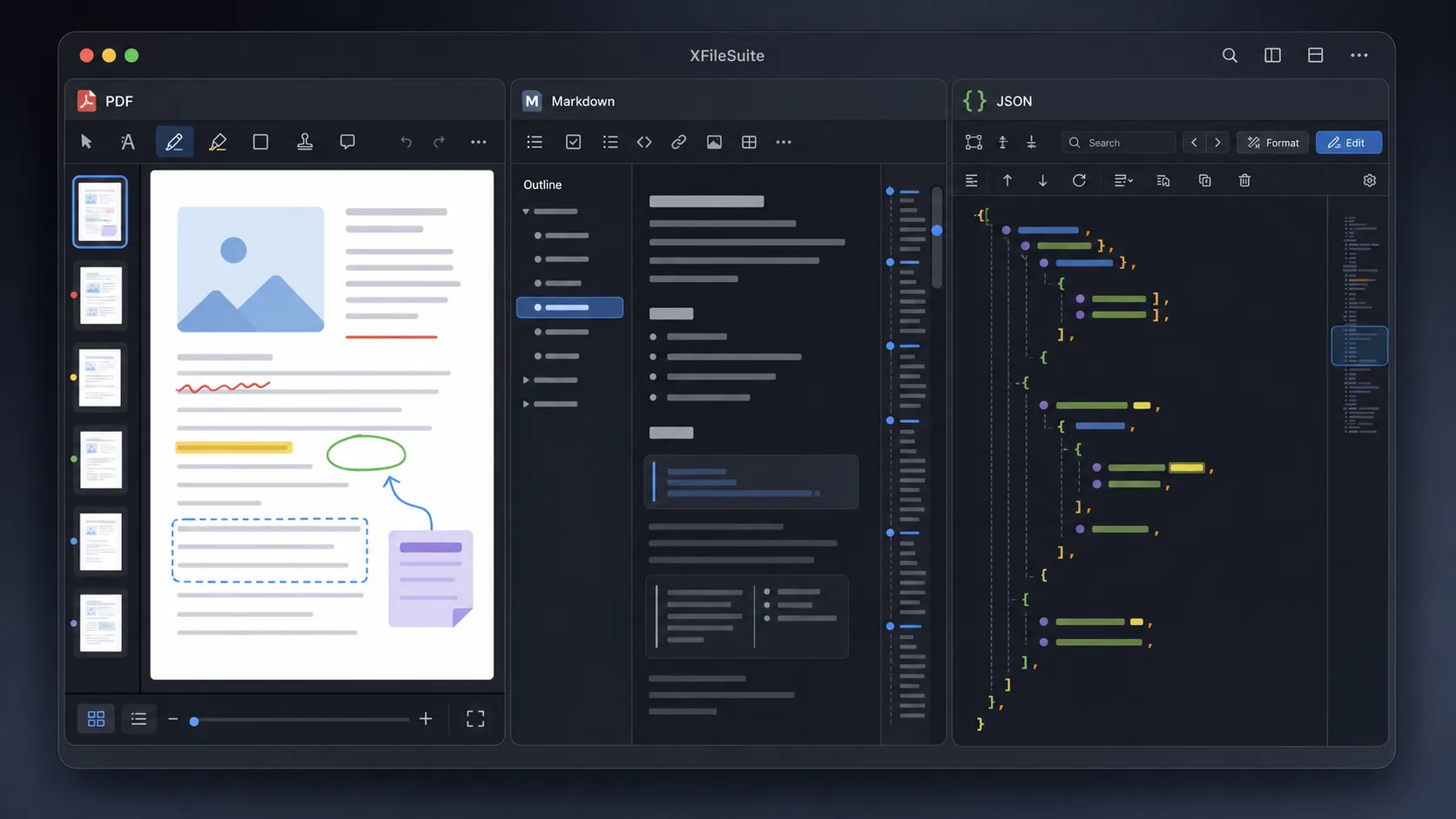Expand the second-to-last collapsed Outline item
This screenshot has width=1456, height=819.
(526, 380)
